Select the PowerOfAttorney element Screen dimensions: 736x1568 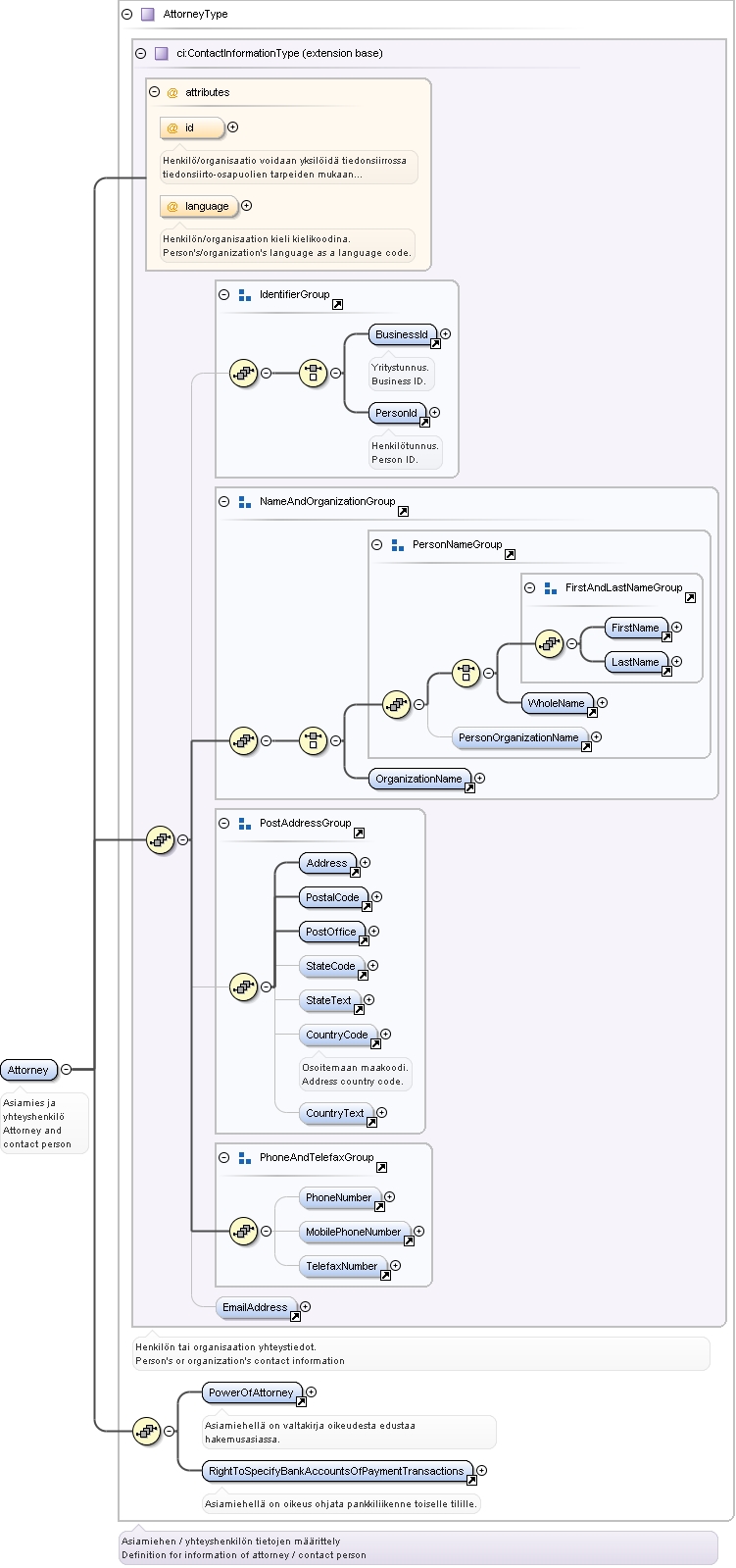(252, 1392)
